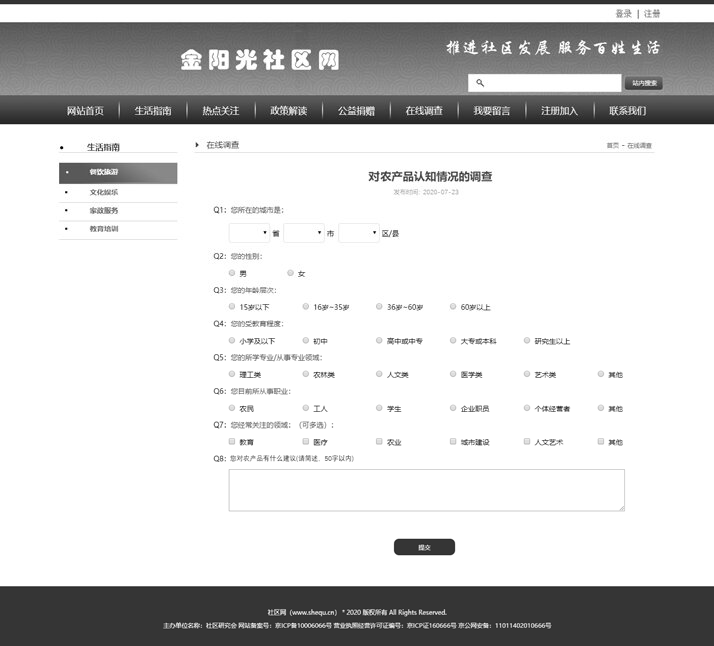Select 工人 occupation radio button

click(x=306, y=407)
